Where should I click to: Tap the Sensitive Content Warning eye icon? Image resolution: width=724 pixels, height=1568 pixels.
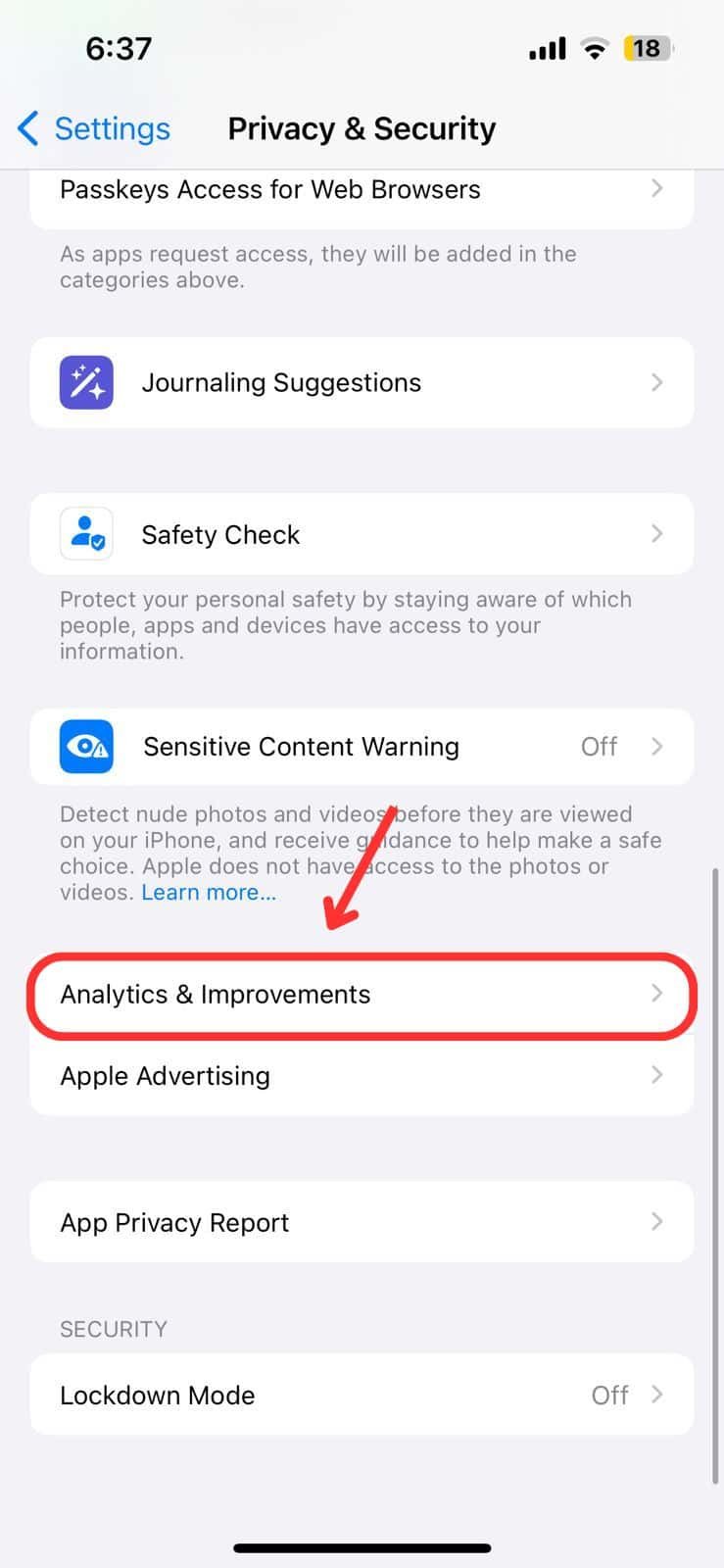[86, 747]
